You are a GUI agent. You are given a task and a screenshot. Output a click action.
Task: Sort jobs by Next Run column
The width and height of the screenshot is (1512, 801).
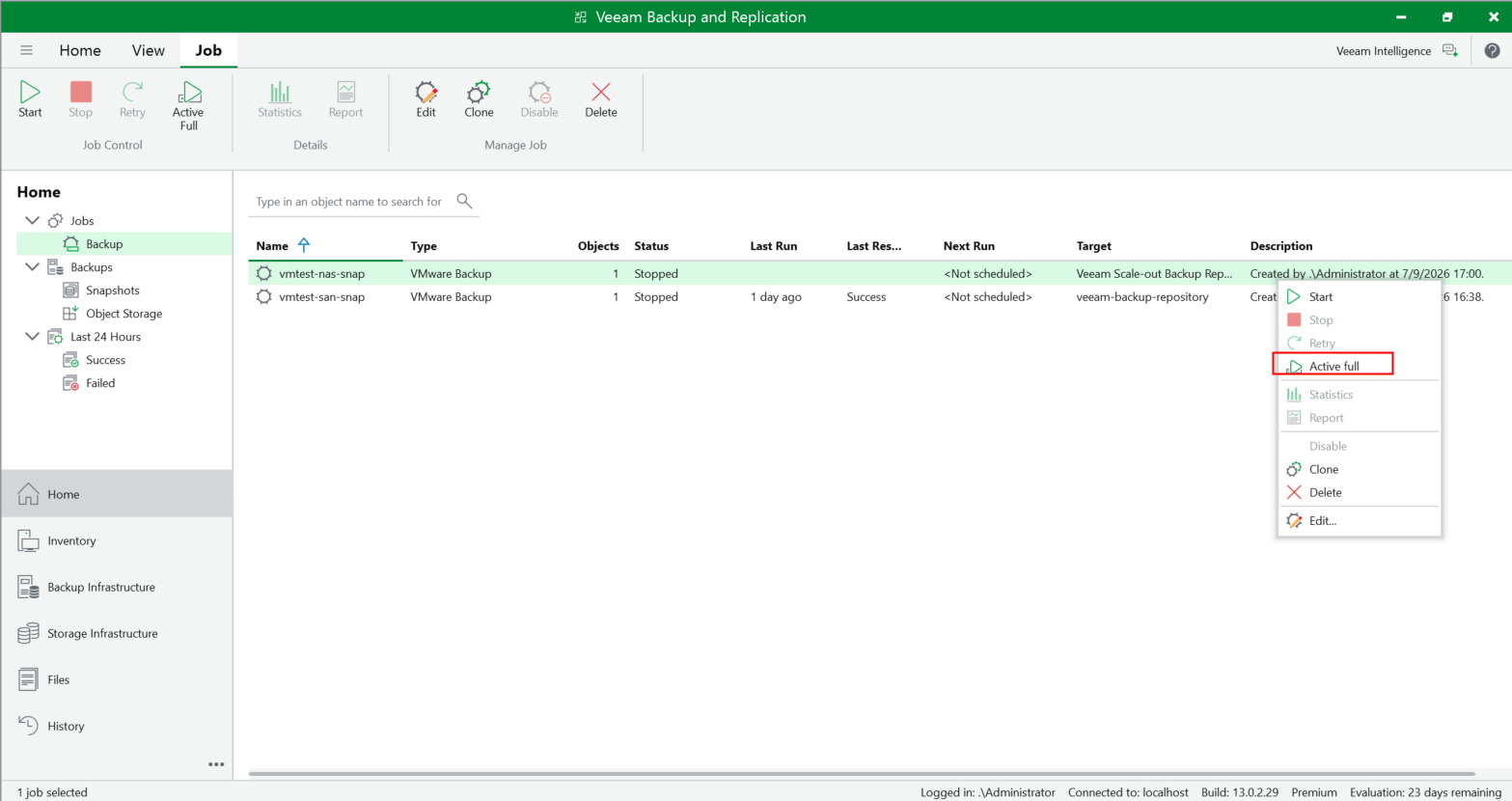[969, 246]
